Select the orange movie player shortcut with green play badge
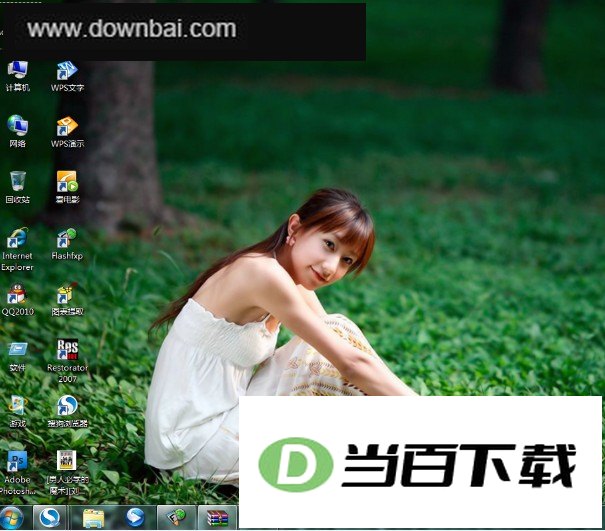 click(x=67, y=188)
